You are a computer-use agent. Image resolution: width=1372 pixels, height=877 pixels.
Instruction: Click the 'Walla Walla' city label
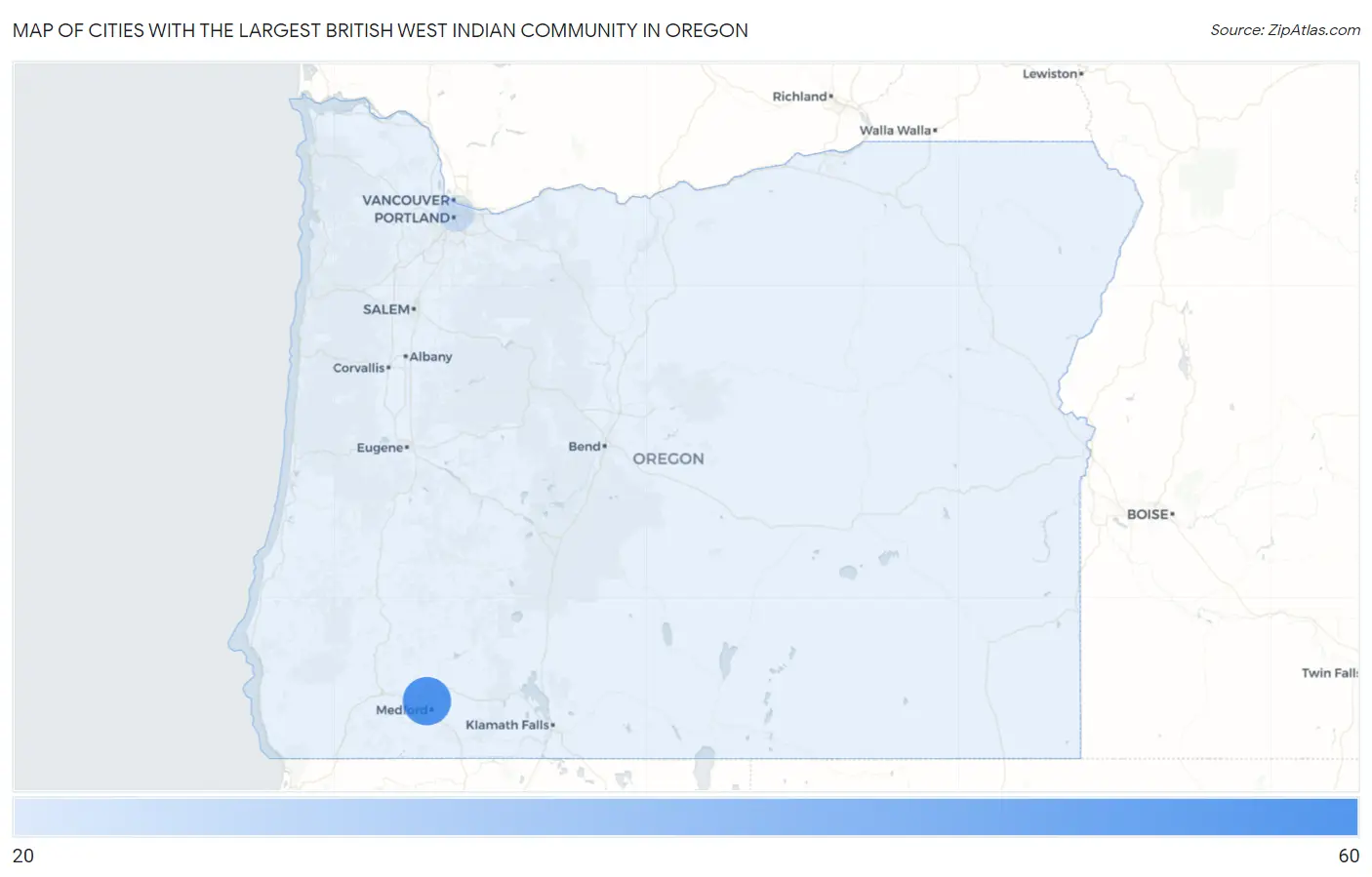tap(895, 130)
